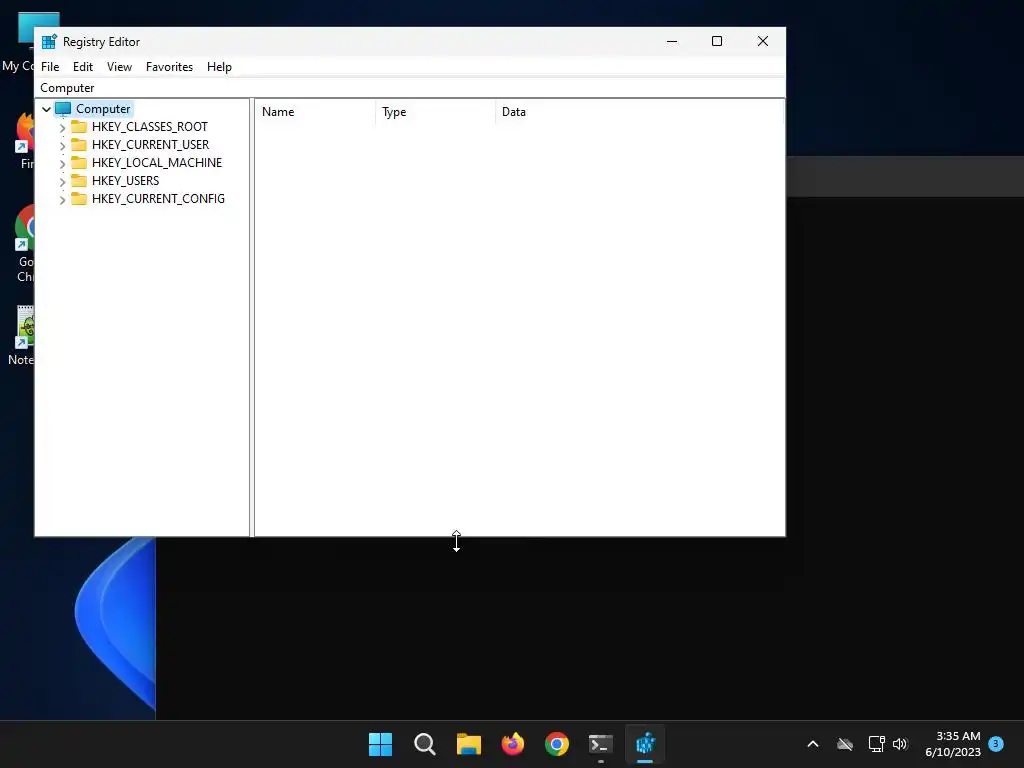Select HKEY_LOCAL_MACHINE text label
This screenshot has width=1024, height=768.
click(x=157, y=163)
